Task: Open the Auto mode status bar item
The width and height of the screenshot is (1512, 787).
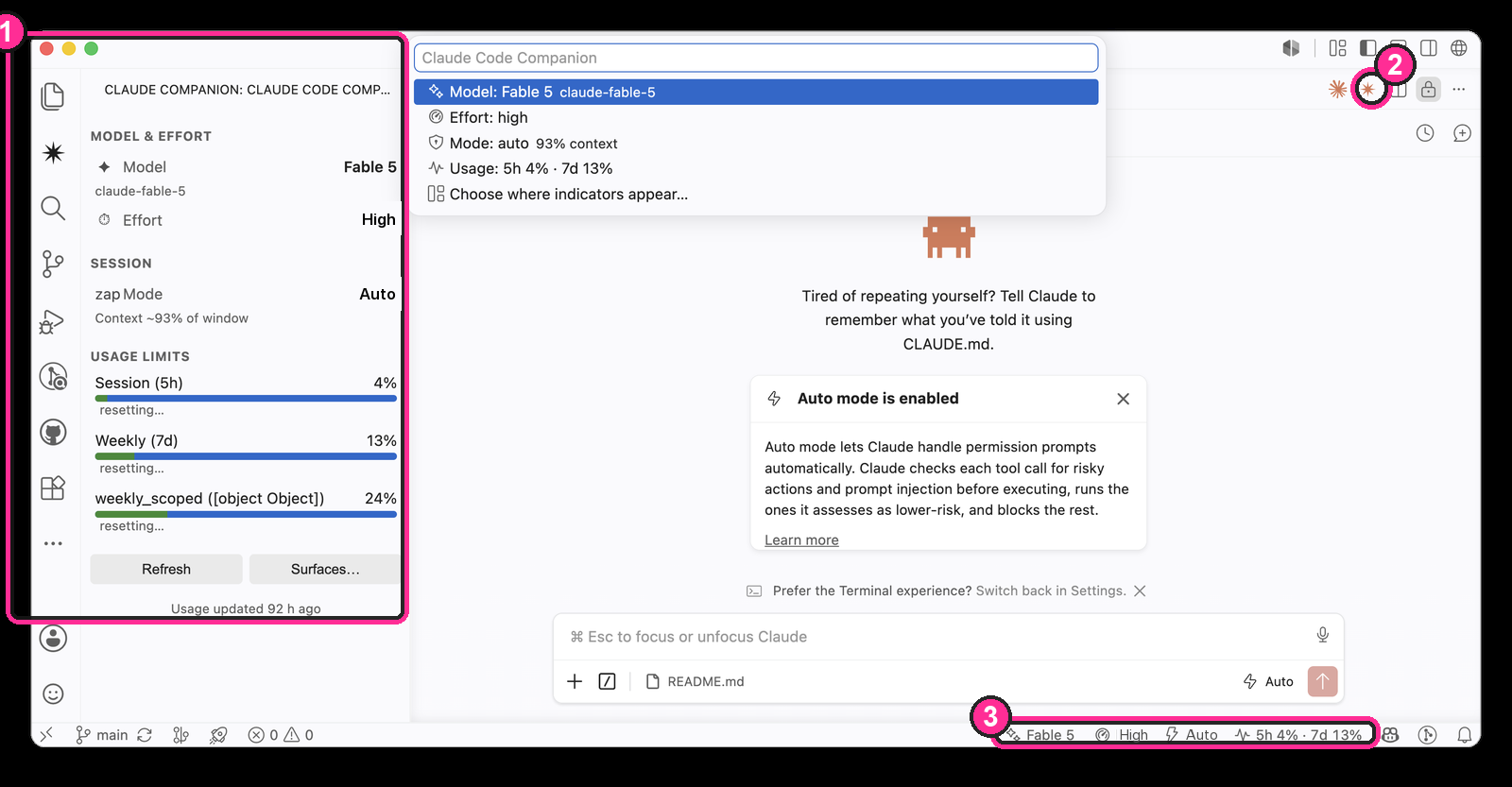Action: [x=1192, y=735]
